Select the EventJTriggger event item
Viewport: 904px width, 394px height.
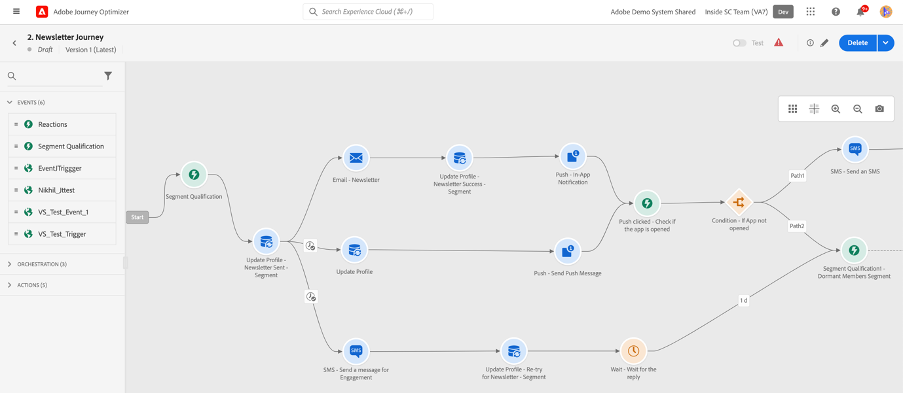(x=63, y=168)
